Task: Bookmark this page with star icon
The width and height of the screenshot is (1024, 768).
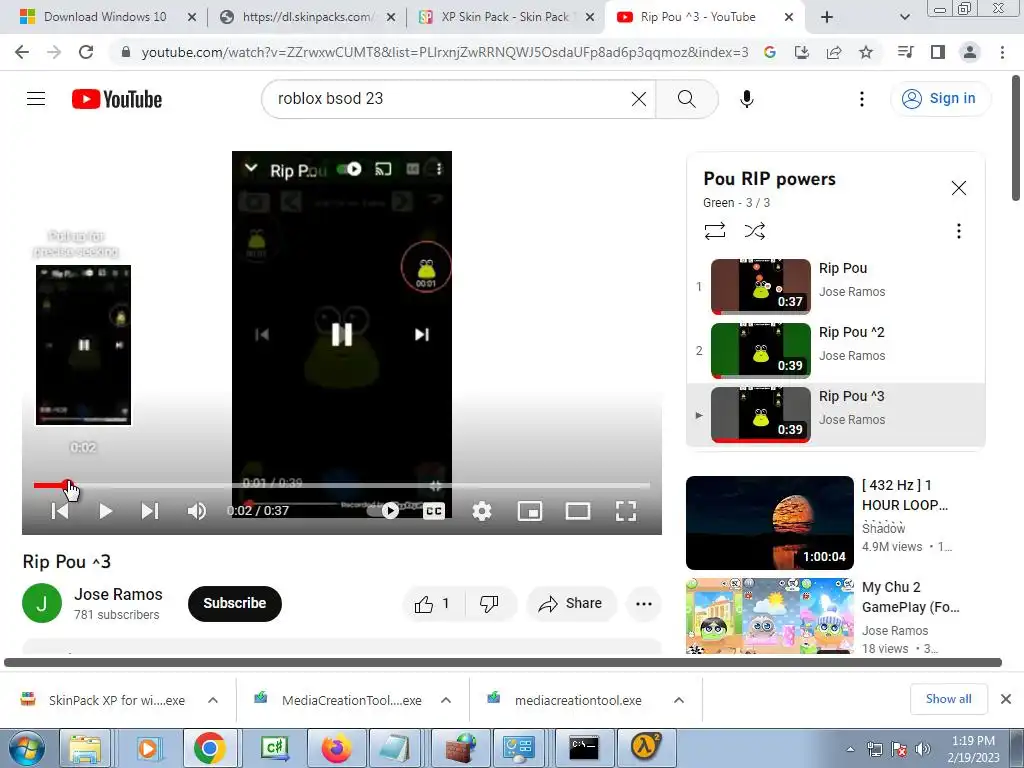Action: (x=866, y=52)
